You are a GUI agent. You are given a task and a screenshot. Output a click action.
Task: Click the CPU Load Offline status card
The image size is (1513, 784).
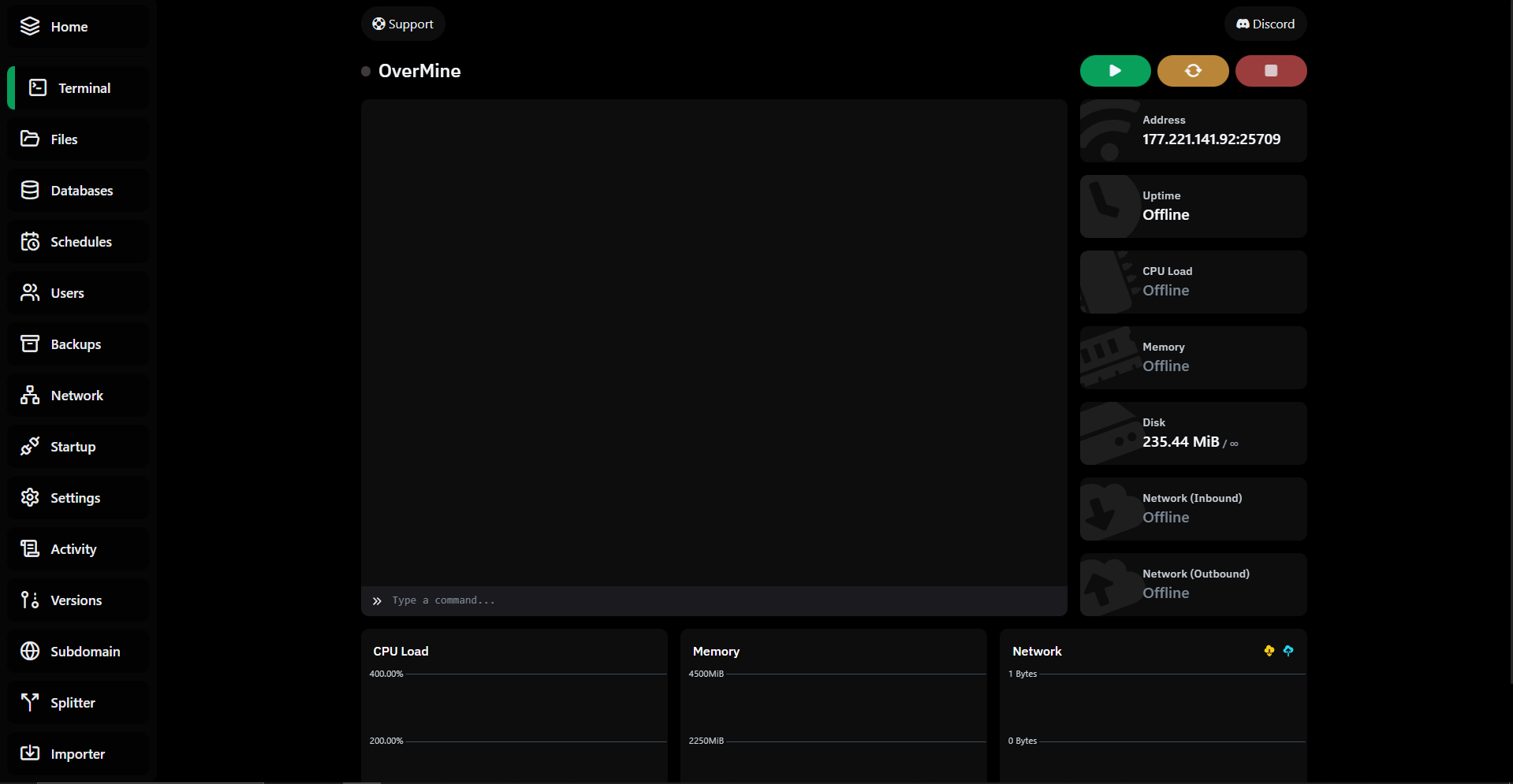pyautogui.click(x=1193, y=282)
